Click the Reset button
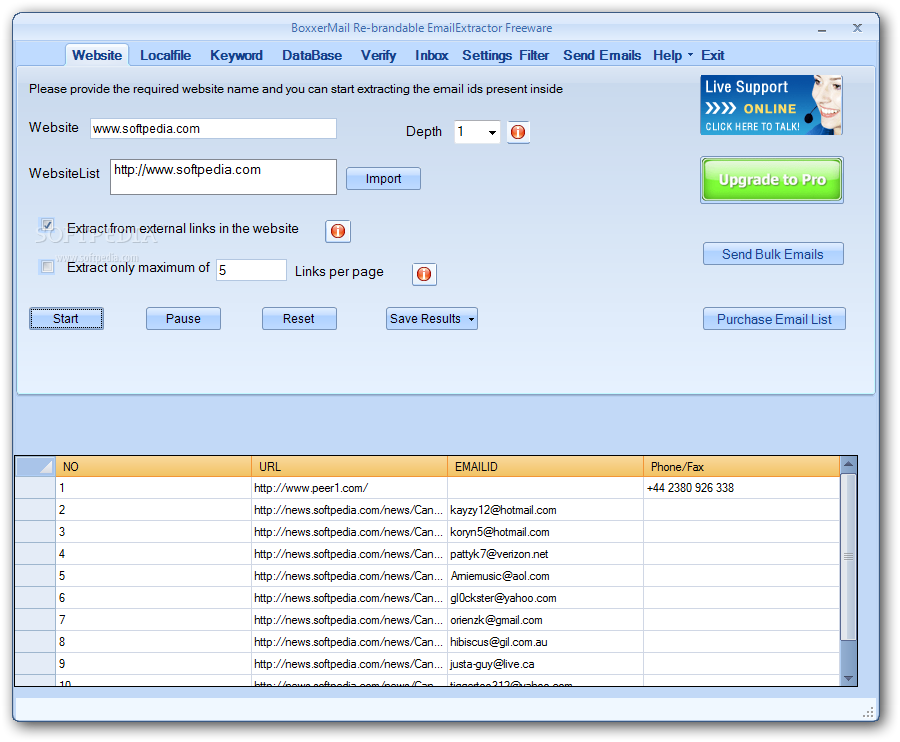The width and height of the screenshot is (900, 742). click(x=298, y=319)
